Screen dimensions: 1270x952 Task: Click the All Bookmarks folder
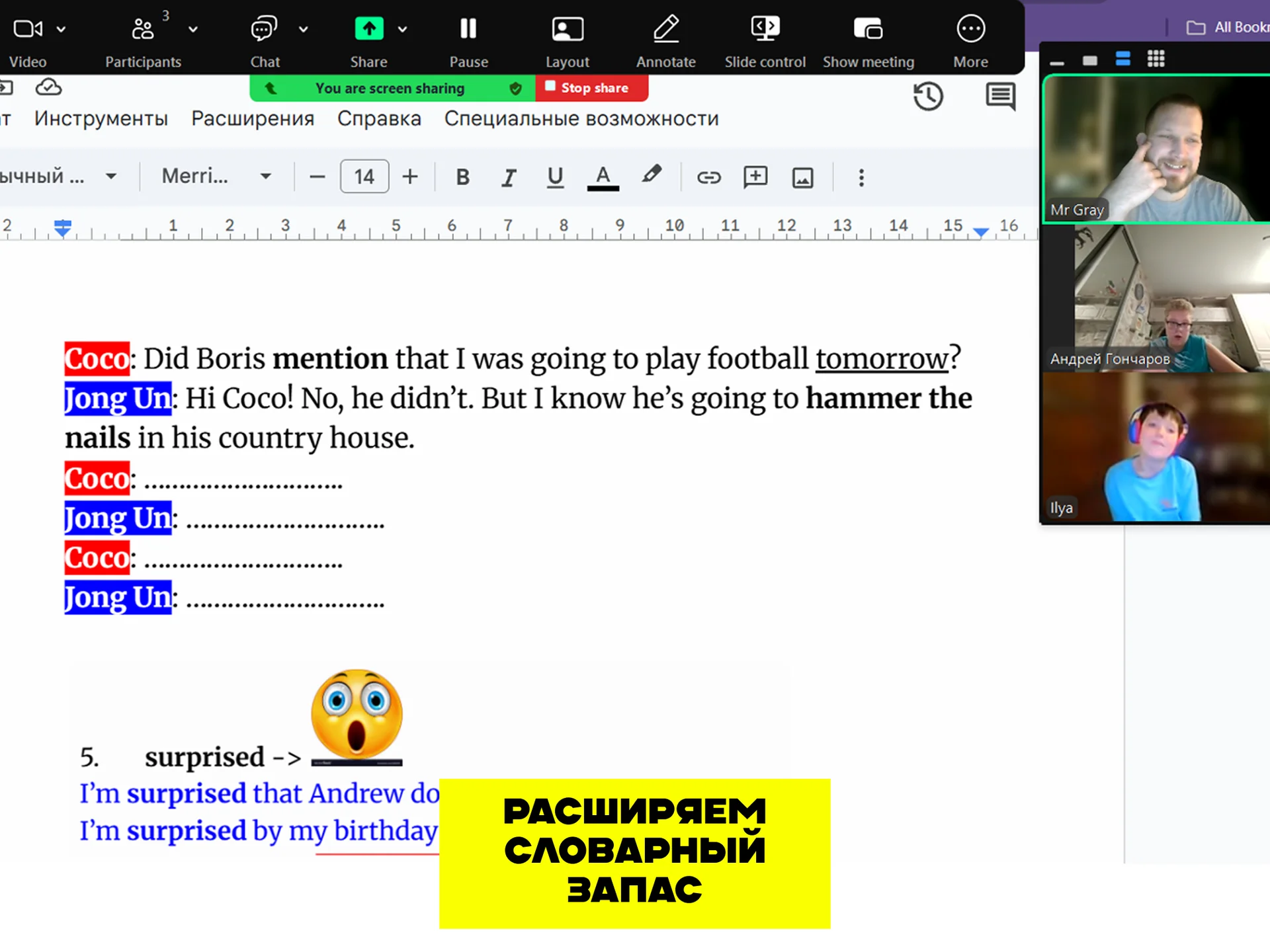(1228, 27)
